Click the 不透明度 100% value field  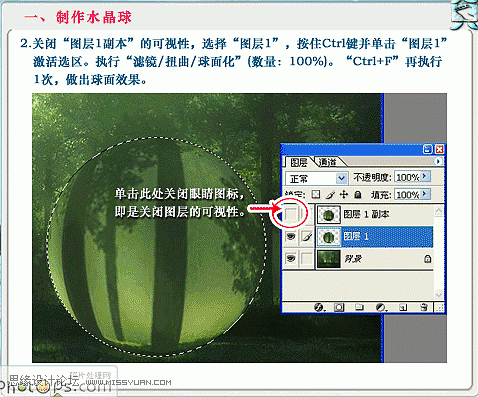pos(407,177)
